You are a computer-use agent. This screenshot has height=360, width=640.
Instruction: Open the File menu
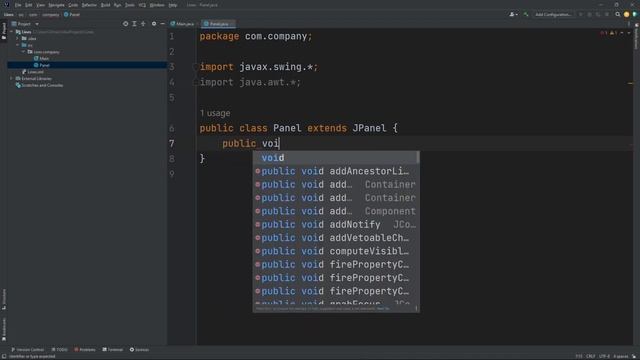coord(18,5)
